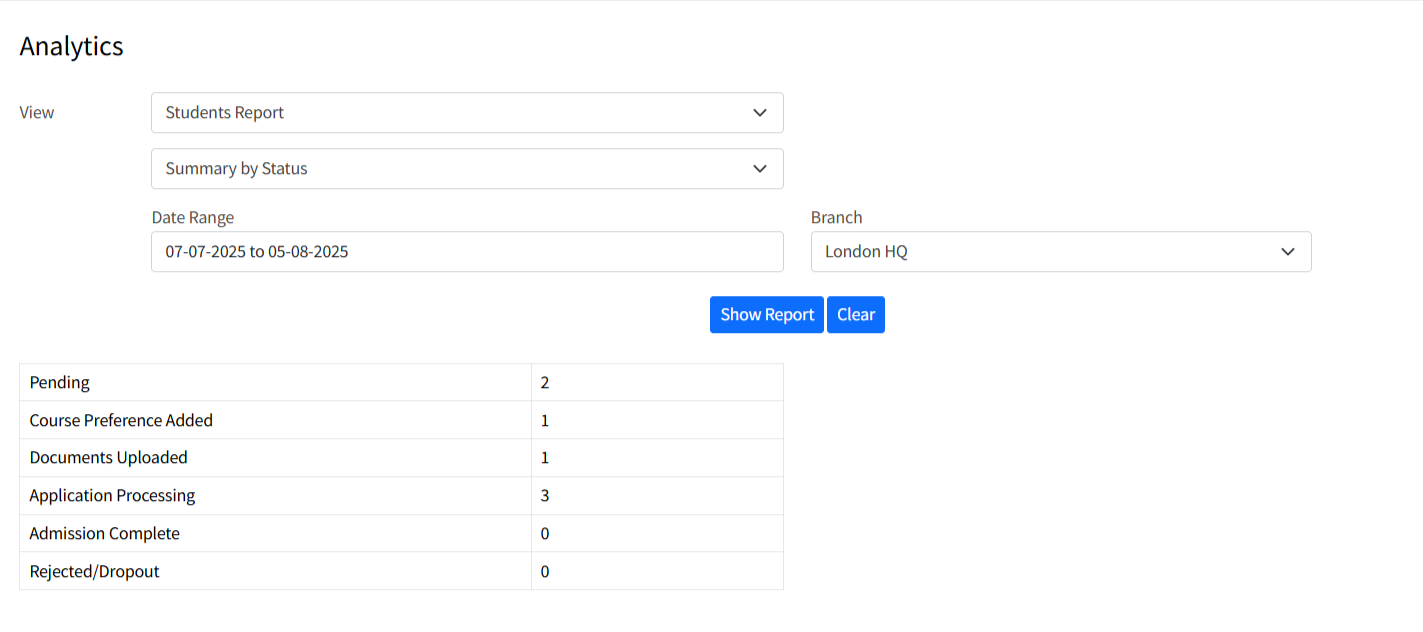This screenshot has height=632, width=1423.
Task: Click the Date Range label
Action: point(193,218)
